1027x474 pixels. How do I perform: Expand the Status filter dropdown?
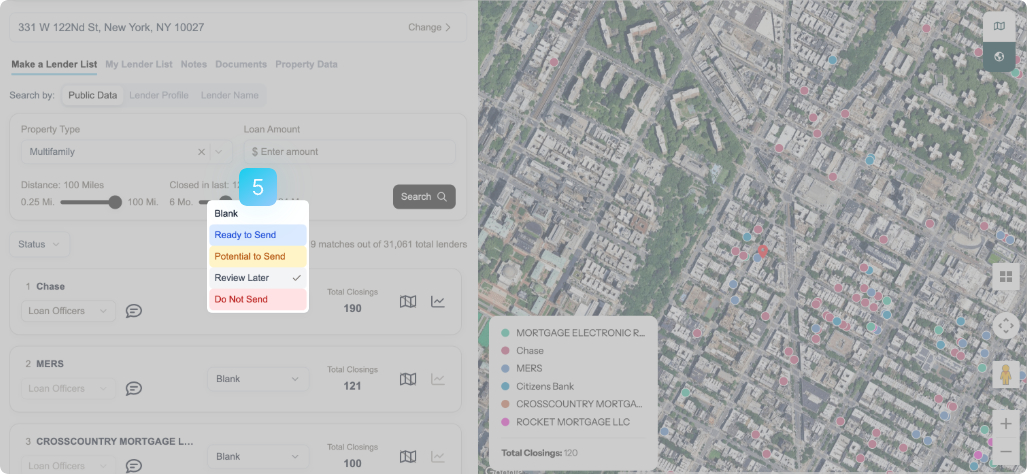(40, 244)
